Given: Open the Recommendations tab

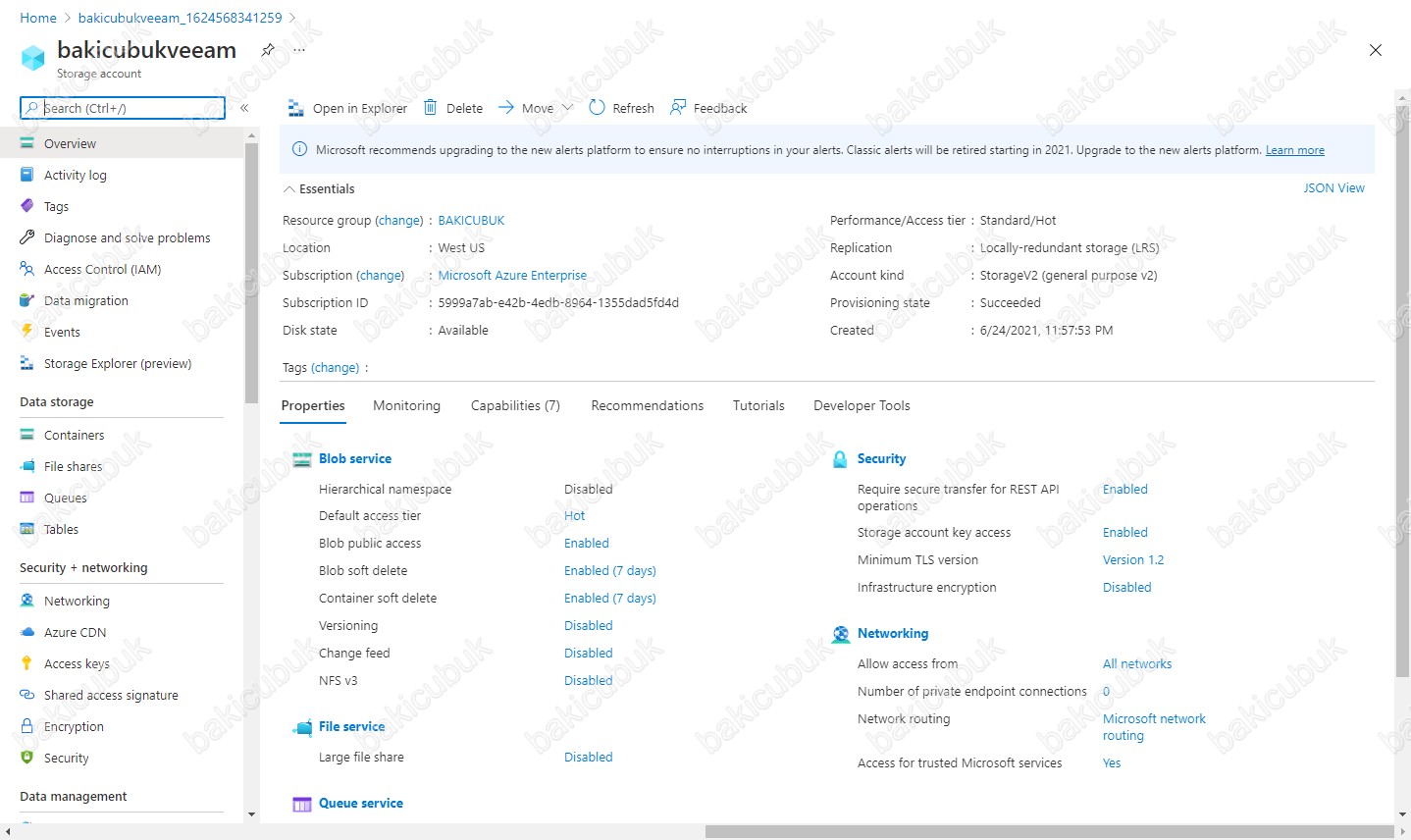Looking at the screenshot, I should tap(647, 405).
